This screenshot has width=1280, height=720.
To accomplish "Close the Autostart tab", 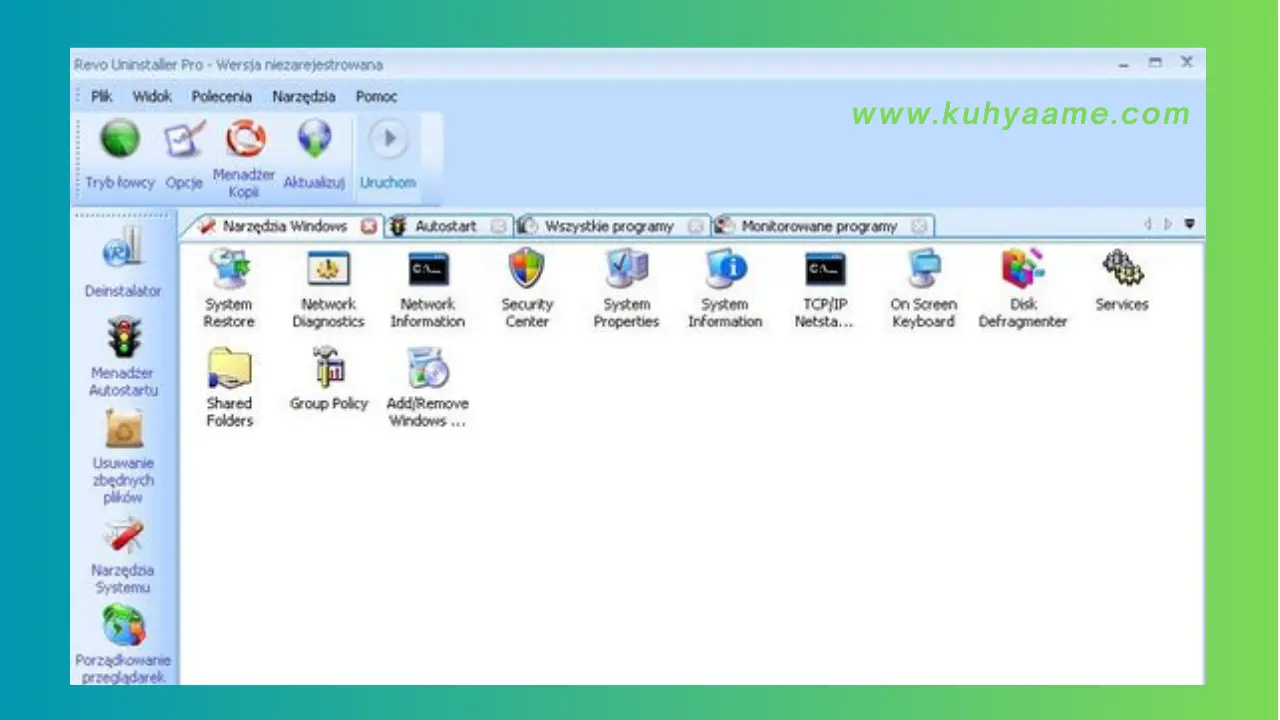I will (498, 227).
